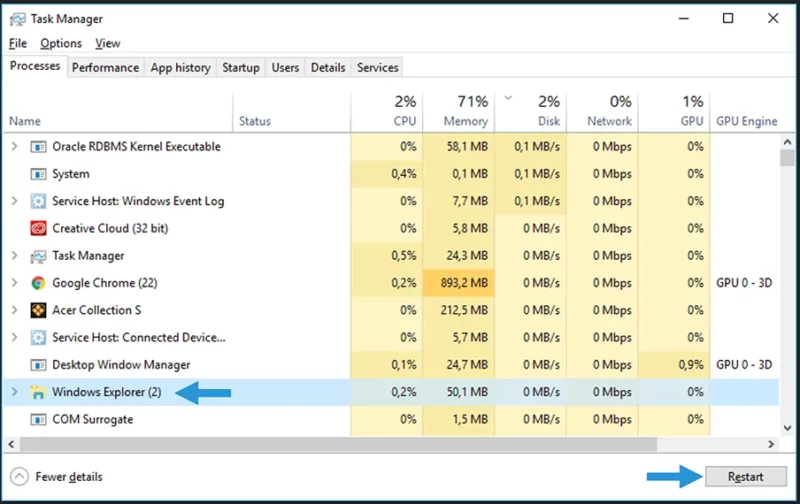
Task: Click the 1,5 MB COM Surrogate memory cell
Action: click(458, 419)
